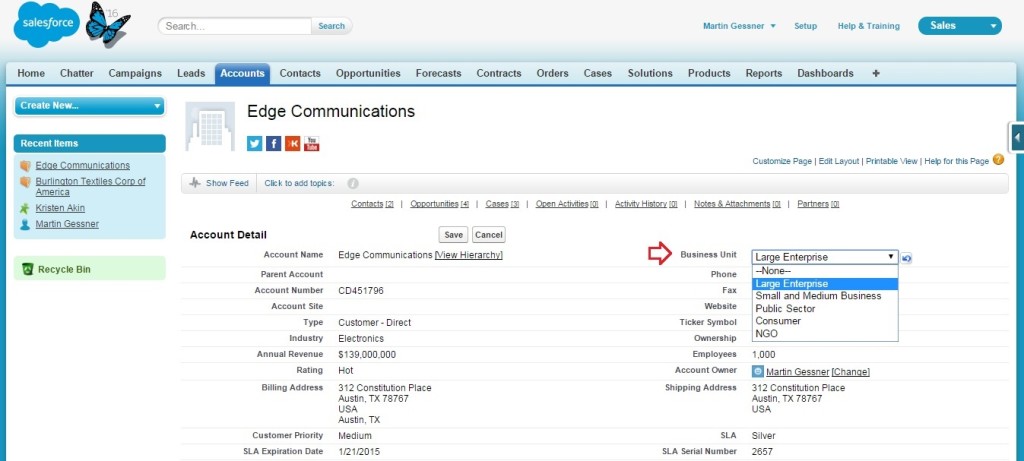The width and height of the screenshot is (1024, 461).
Task: Jump to Open Activities link
Action: click(567, 204)
